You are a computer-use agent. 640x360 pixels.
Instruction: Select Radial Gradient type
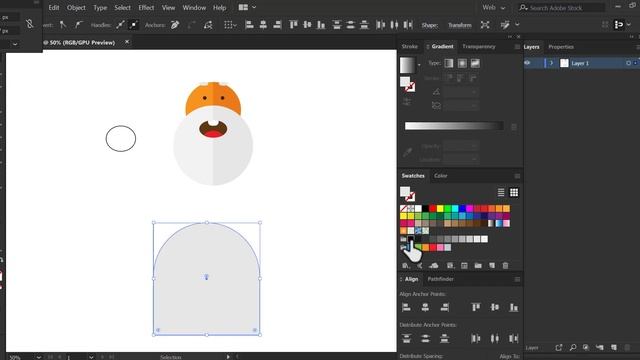point(462,63)
